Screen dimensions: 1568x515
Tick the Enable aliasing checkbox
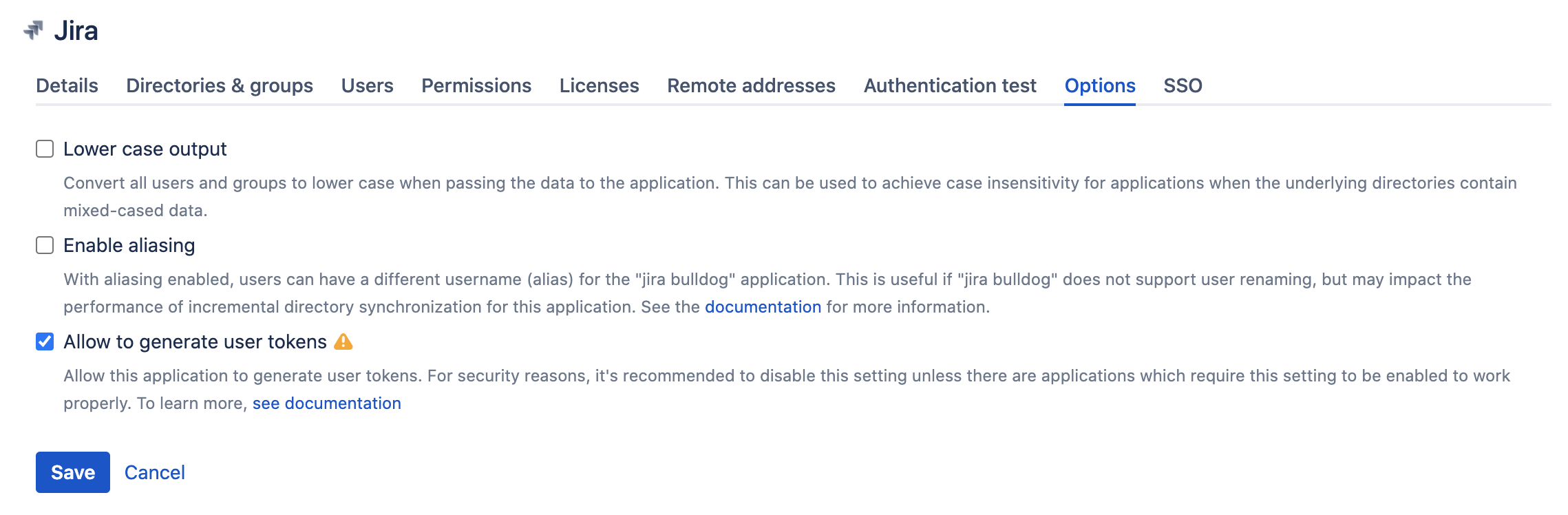click(x=45, y=245)
